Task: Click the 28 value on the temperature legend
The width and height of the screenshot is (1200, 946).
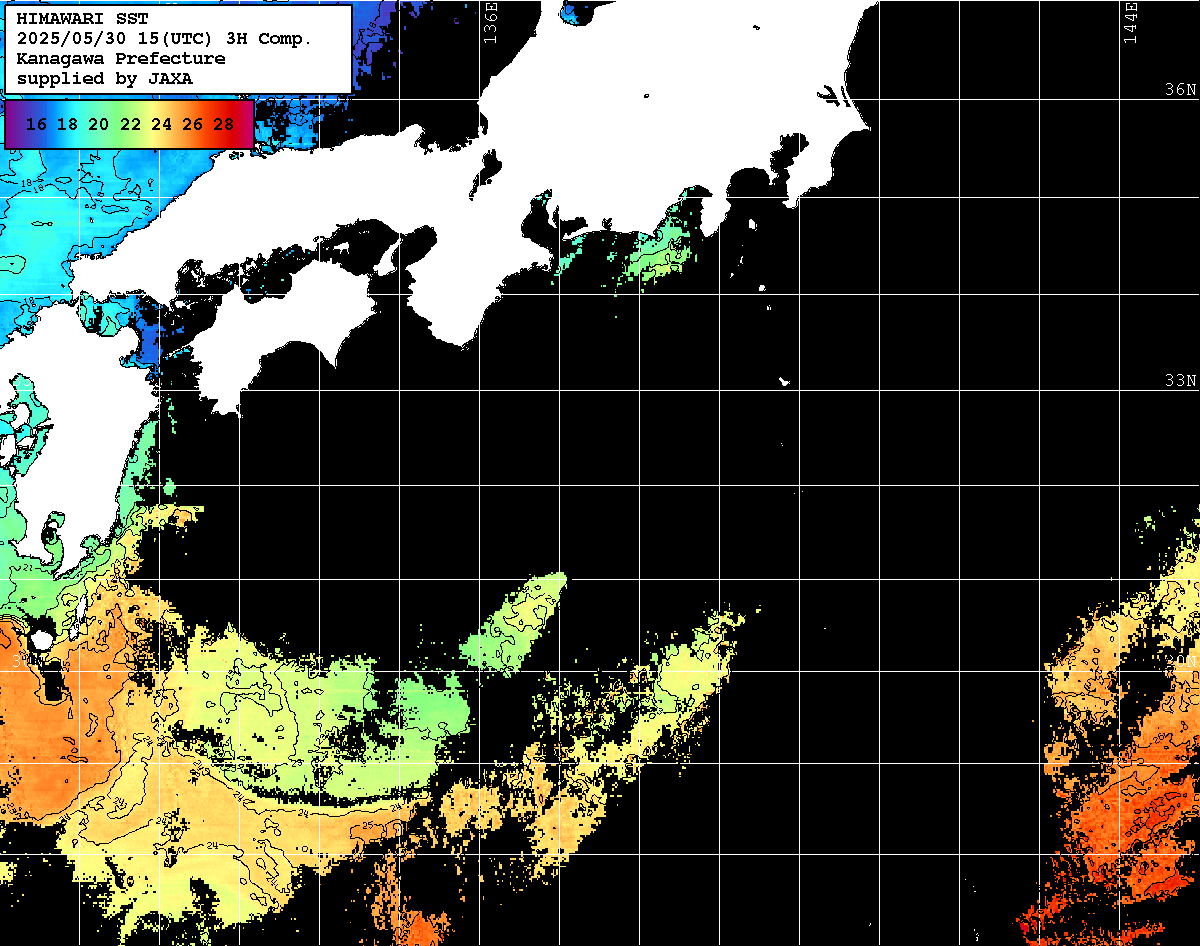Action: click(224, 125)
